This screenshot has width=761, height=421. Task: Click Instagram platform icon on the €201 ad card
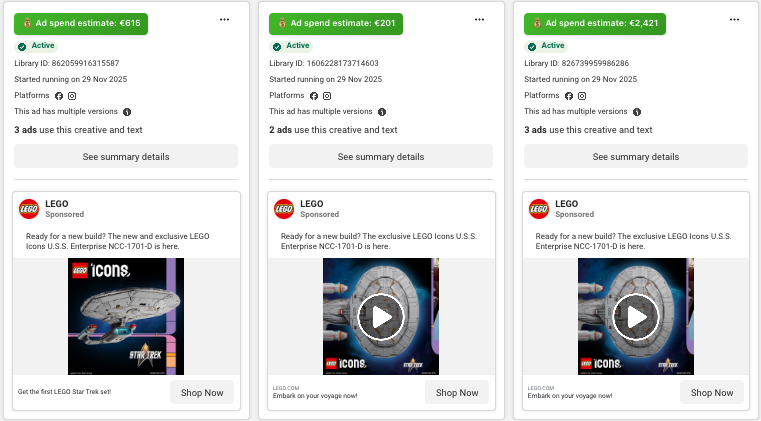coord(327,96)
